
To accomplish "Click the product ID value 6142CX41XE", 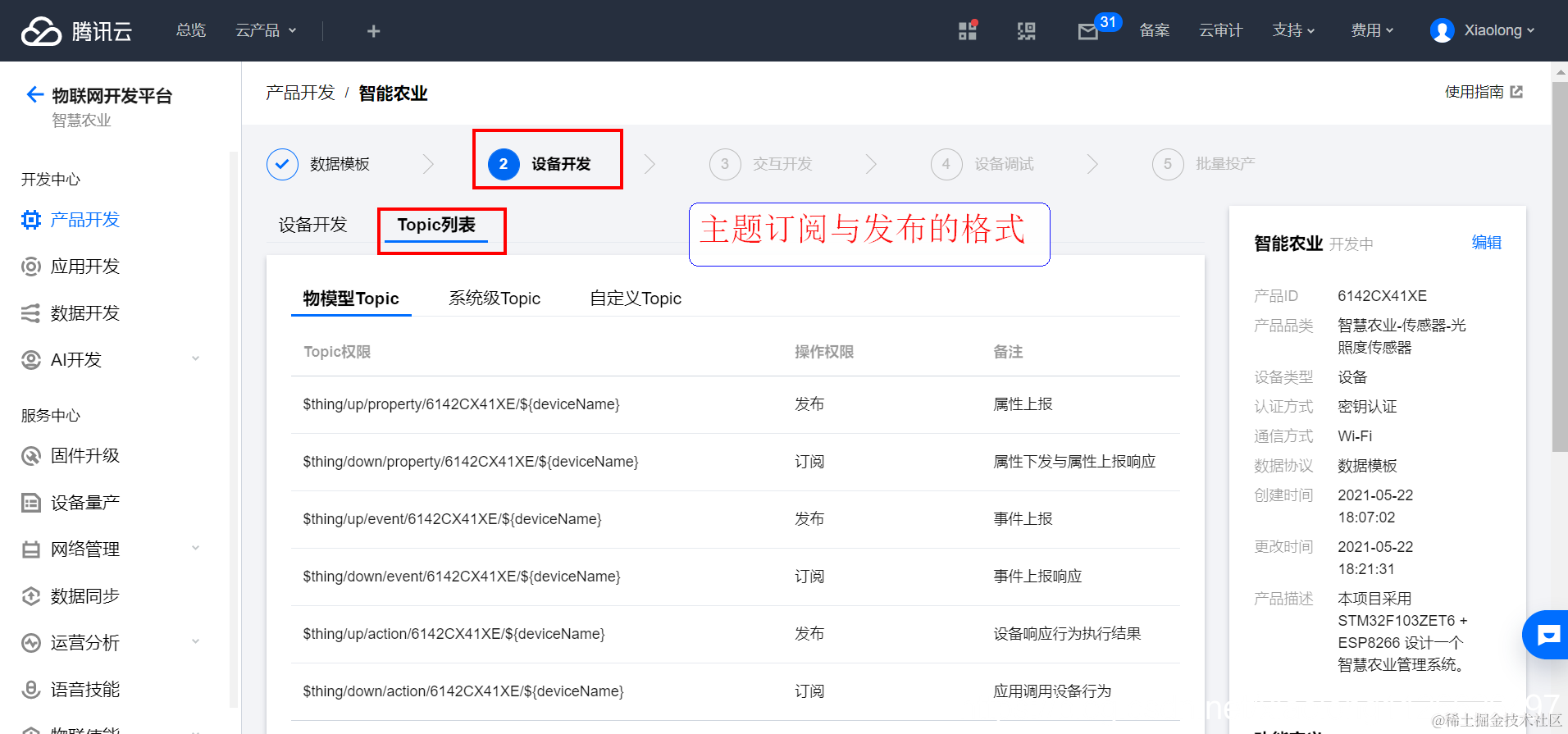I will coord(1382,296).
